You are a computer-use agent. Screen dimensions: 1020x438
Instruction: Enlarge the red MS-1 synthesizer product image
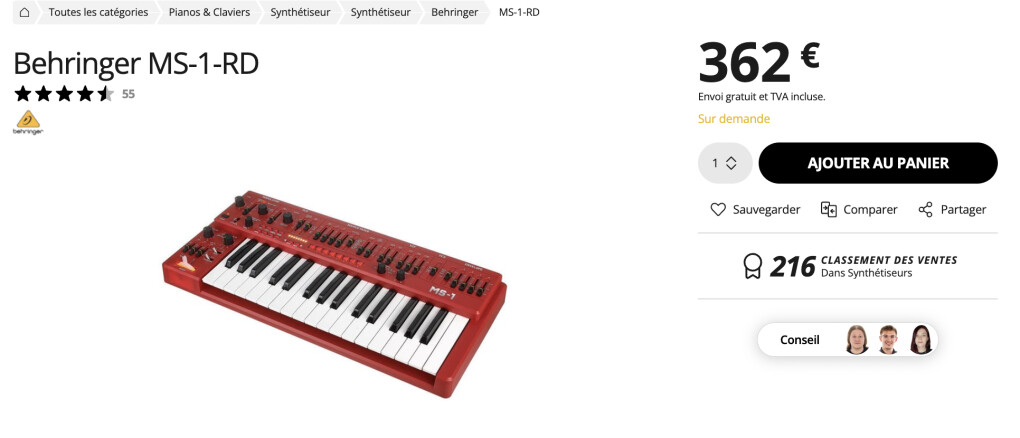[334, 294]
